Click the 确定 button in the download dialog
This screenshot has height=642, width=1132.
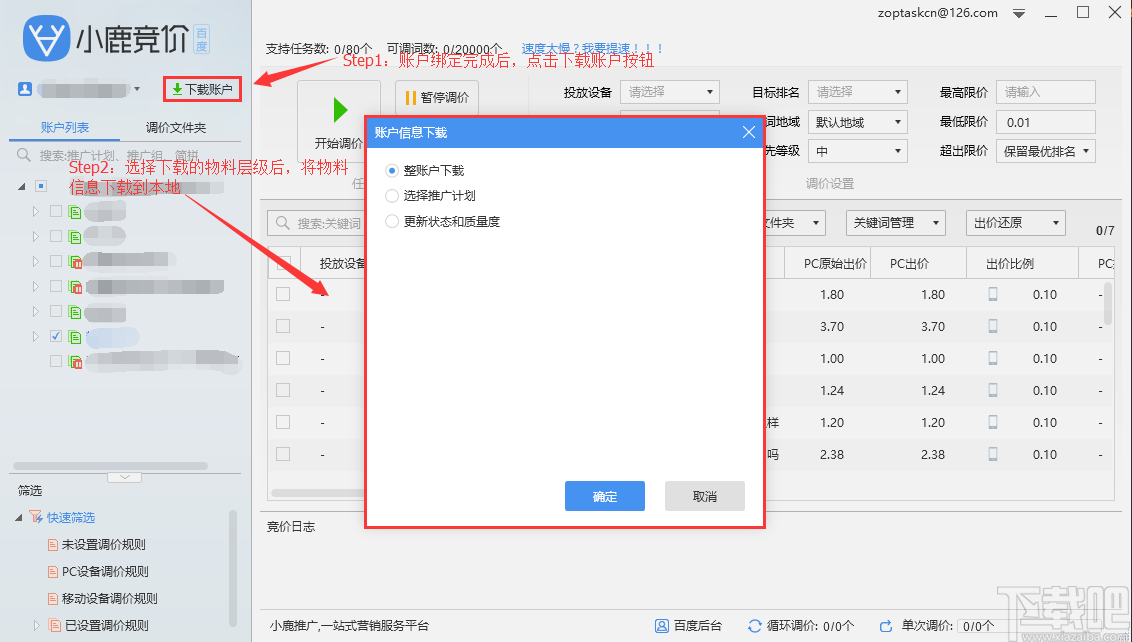coord(604,495)
